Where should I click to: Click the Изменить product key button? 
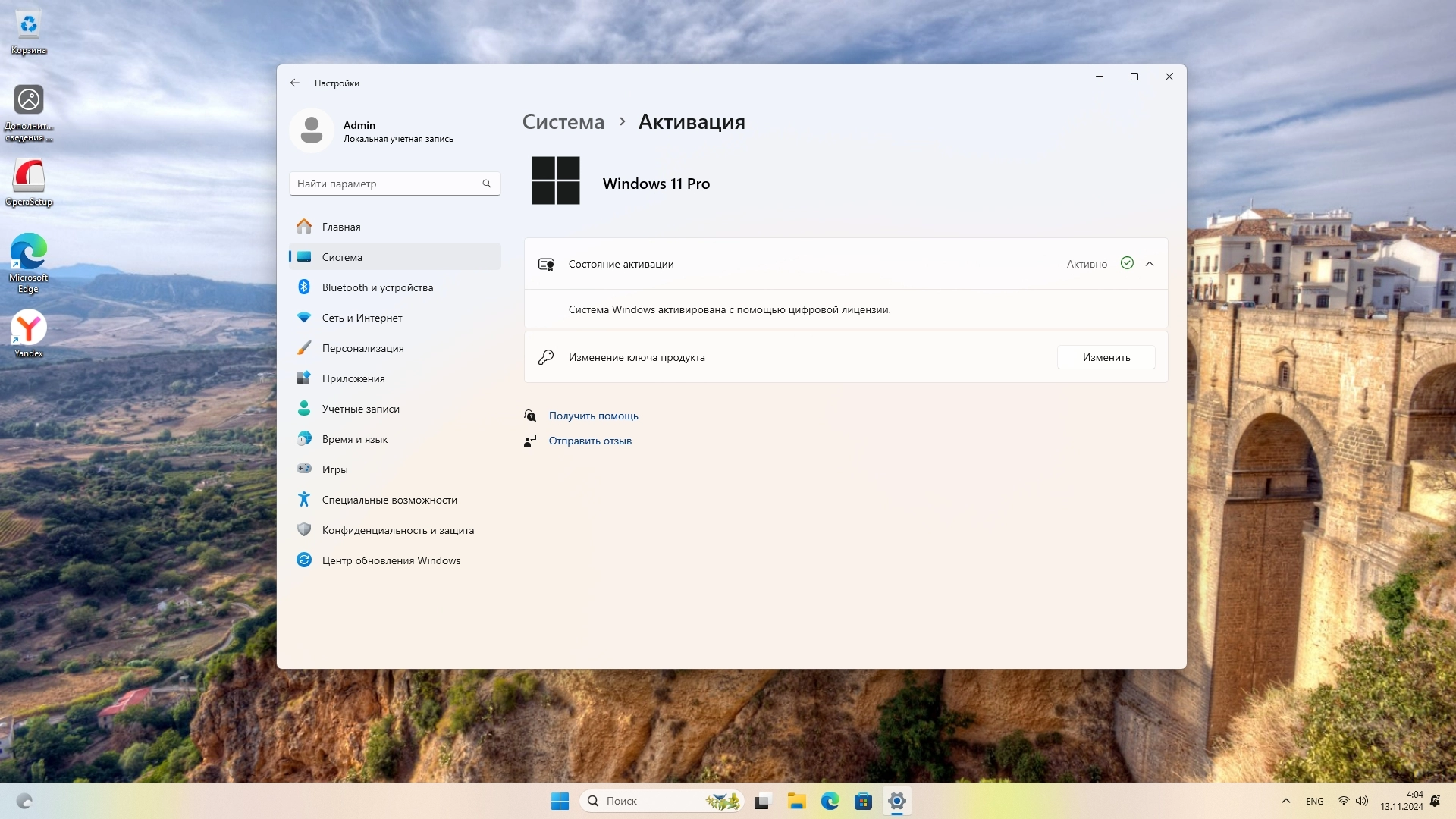tap(1106, 357)
